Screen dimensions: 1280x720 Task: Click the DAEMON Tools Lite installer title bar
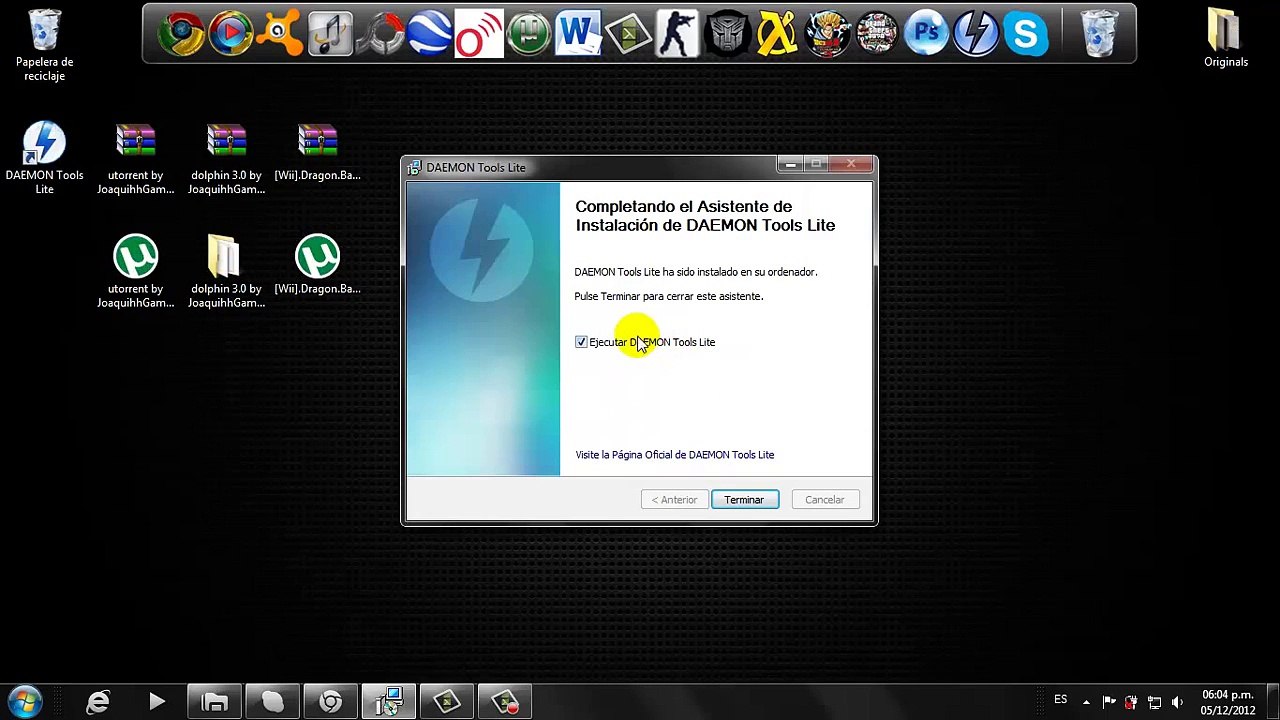tap(590, 167)
